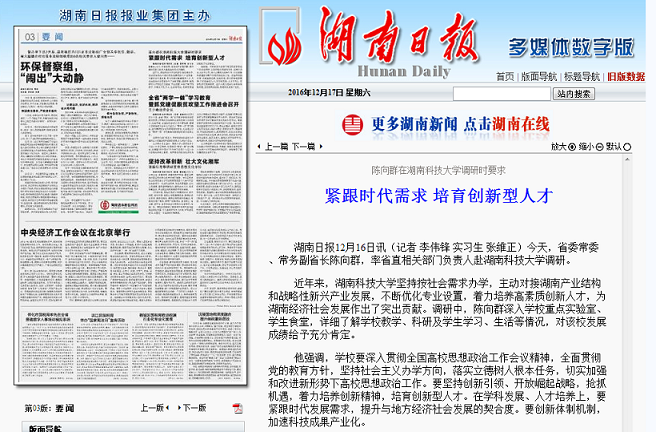
Task: Open the PDF download icon for page 03
Action: [237, 408]
